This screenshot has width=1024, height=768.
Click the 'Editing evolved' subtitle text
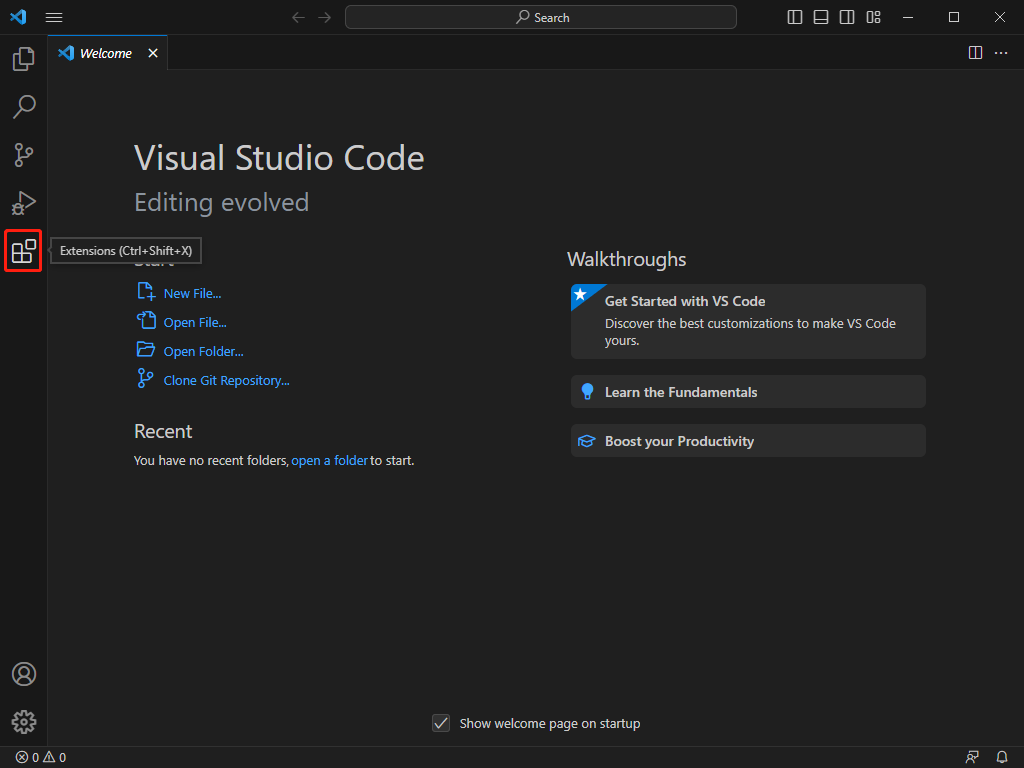pos(221,202)
